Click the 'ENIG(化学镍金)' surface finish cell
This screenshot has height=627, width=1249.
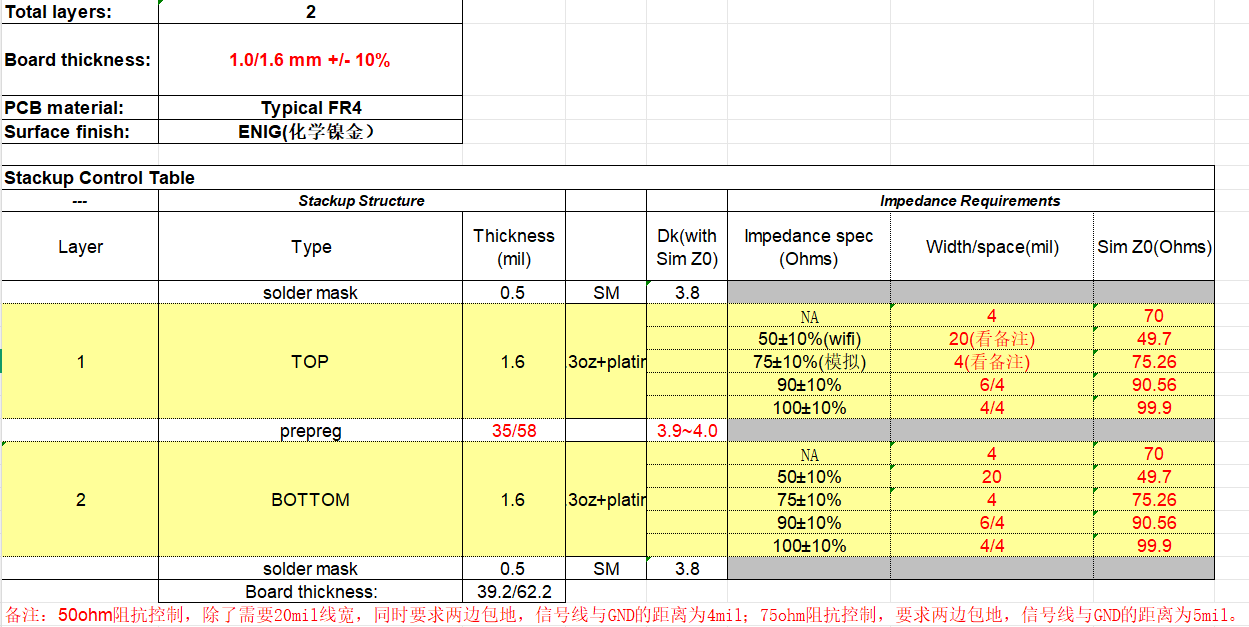tap(310, 132)
